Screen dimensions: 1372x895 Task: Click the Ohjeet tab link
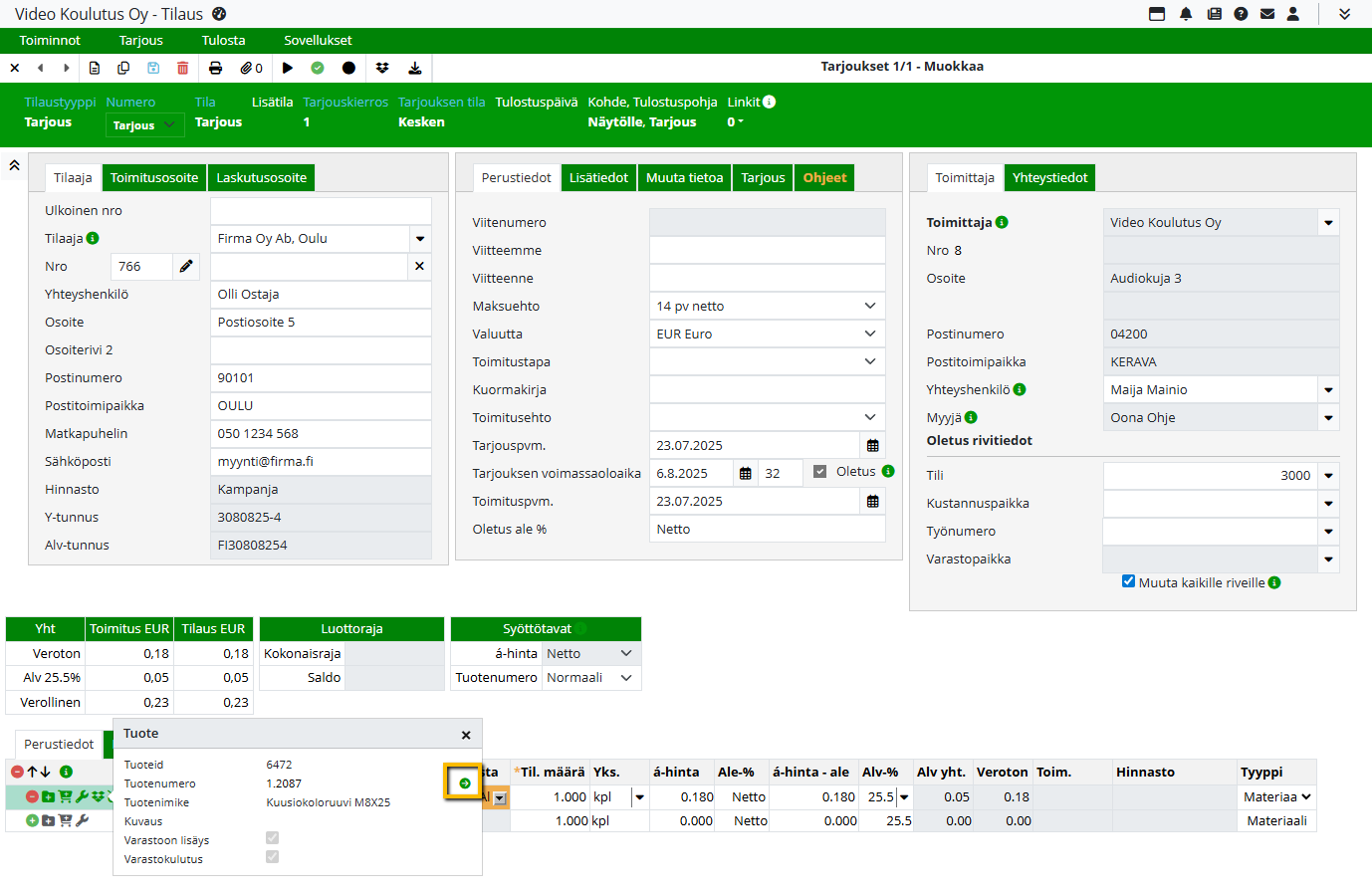[x=824, y=178]
